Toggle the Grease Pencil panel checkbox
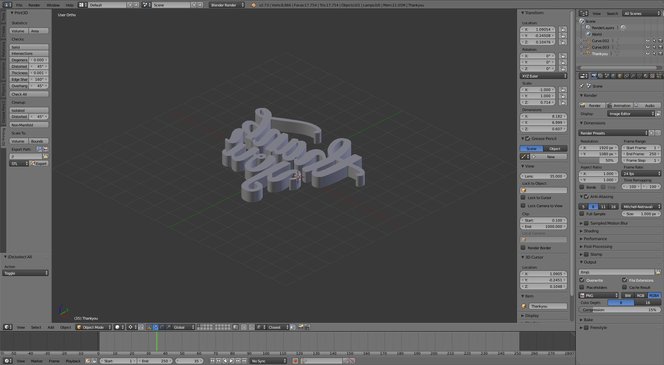The image size is (664, 365). 528,138
